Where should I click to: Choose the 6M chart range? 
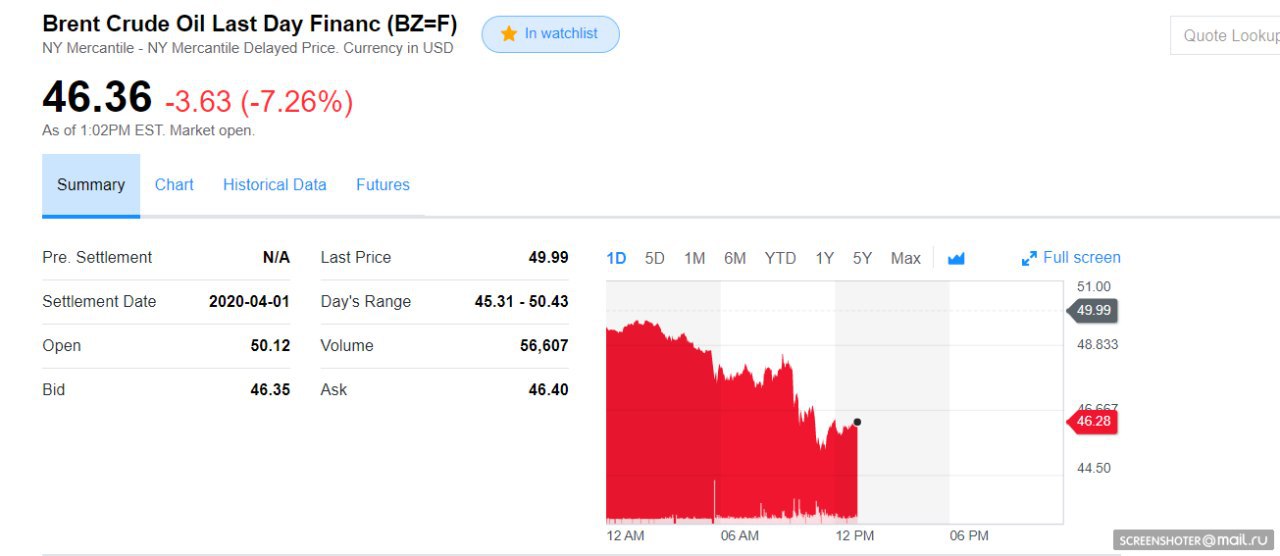pos(735,258)
